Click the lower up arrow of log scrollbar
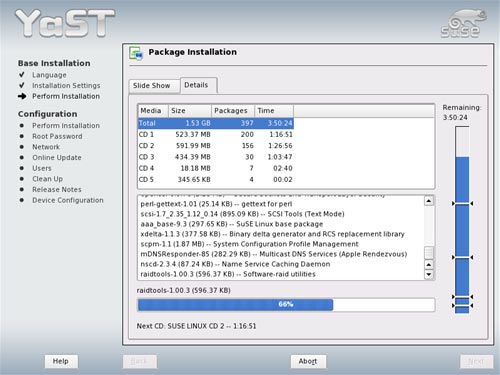Screen dimensions: 500x375 pyautogui.click(x=429, y=265)
